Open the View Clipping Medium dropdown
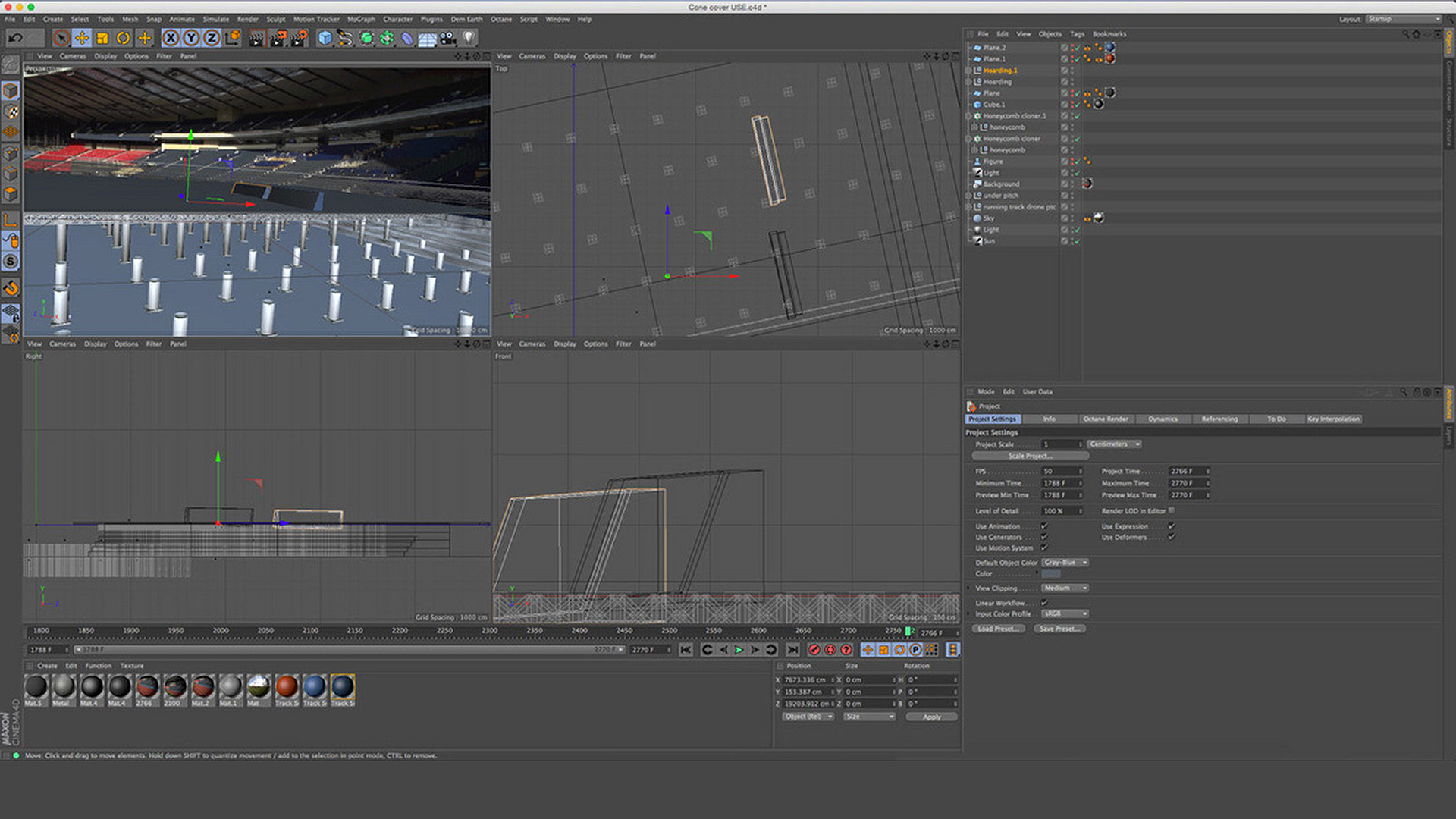The width and height of the screenshot is (1456, 819). pos(1065,588)
